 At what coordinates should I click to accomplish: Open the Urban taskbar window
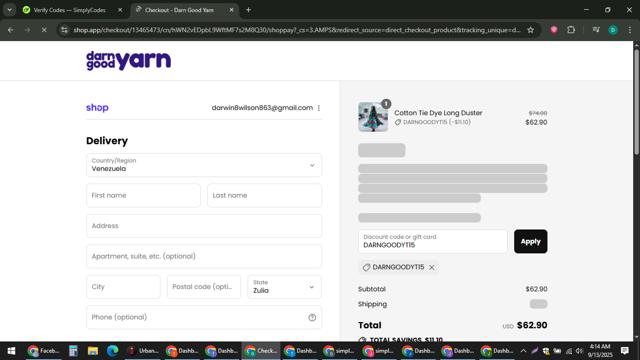coord(142,351)
